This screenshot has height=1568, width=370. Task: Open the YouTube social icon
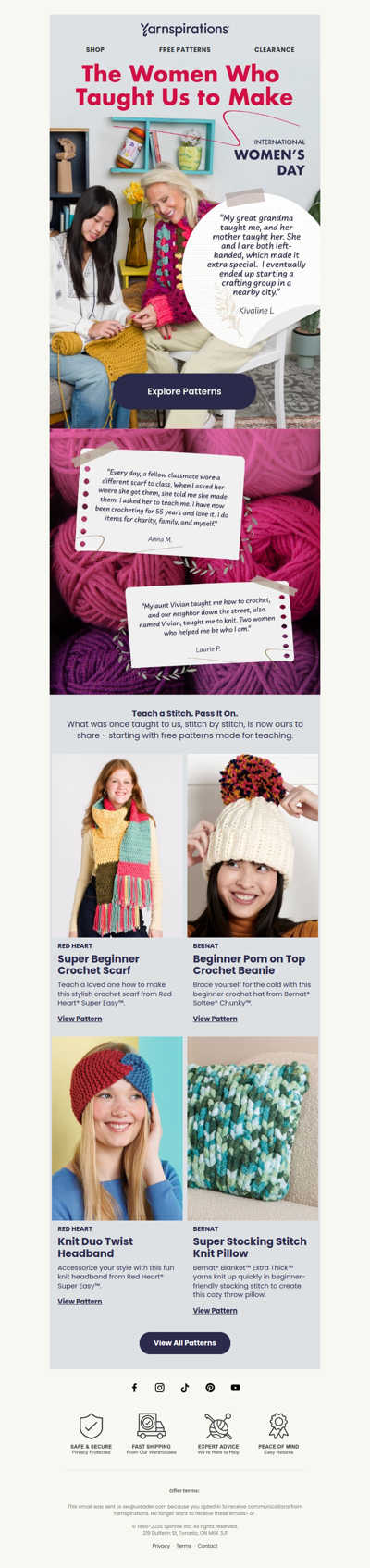tap(236, 1388)
